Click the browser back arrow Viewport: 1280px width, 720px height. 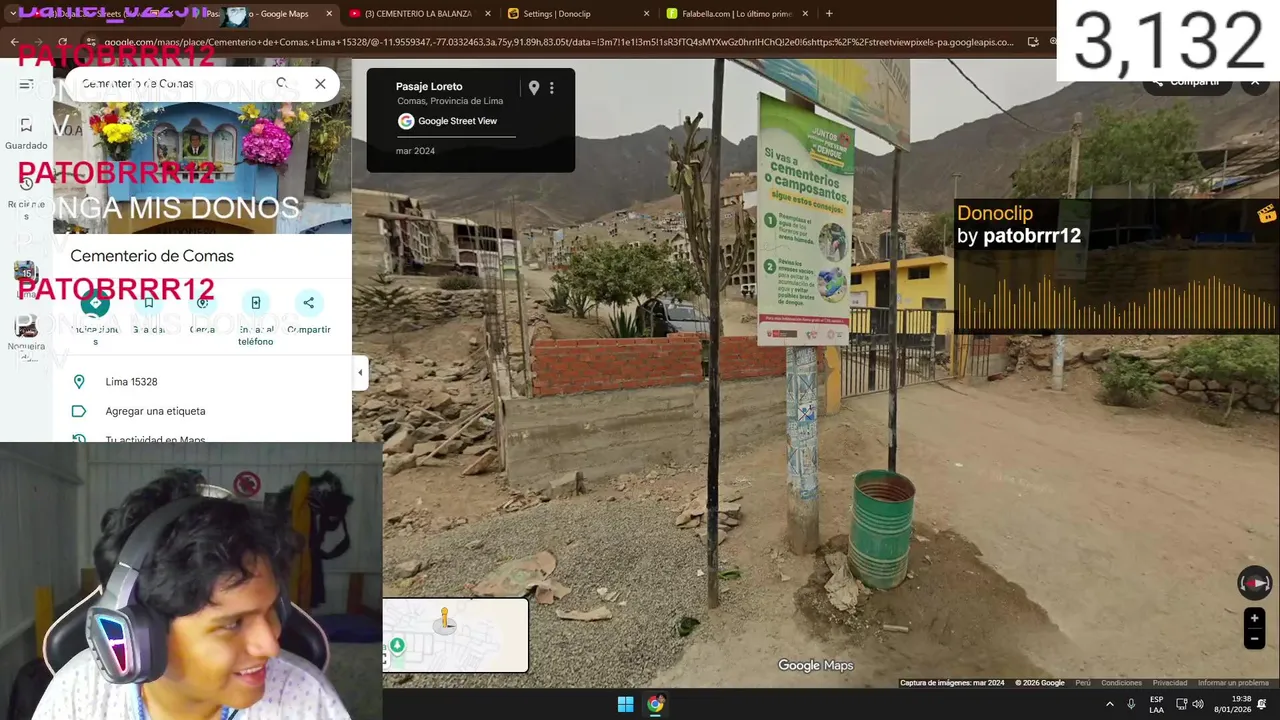point(14,42)
